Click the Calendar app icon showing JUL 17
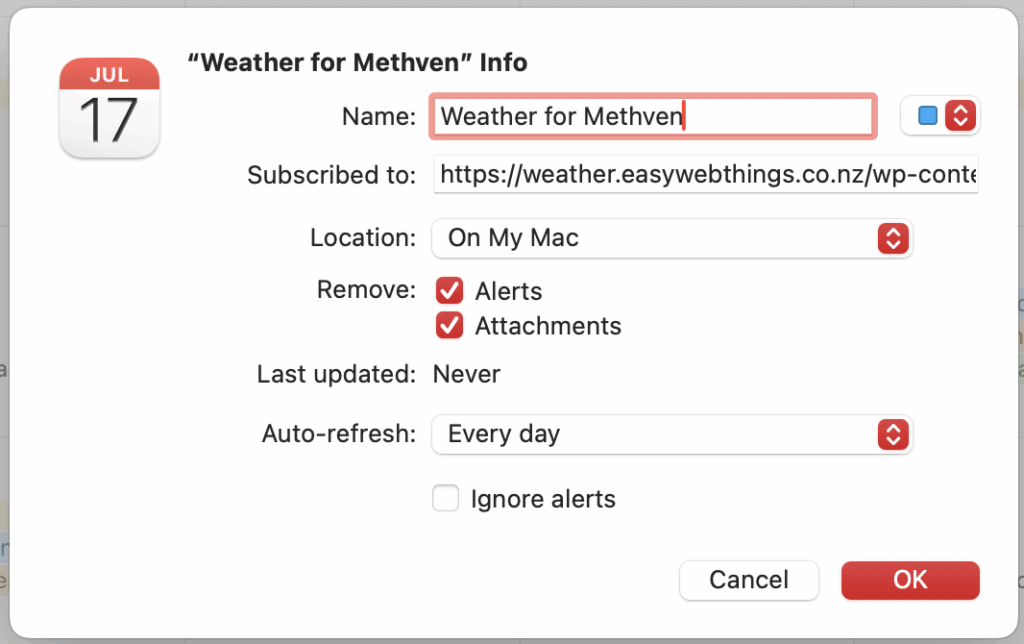 click(x=109, y=108)
